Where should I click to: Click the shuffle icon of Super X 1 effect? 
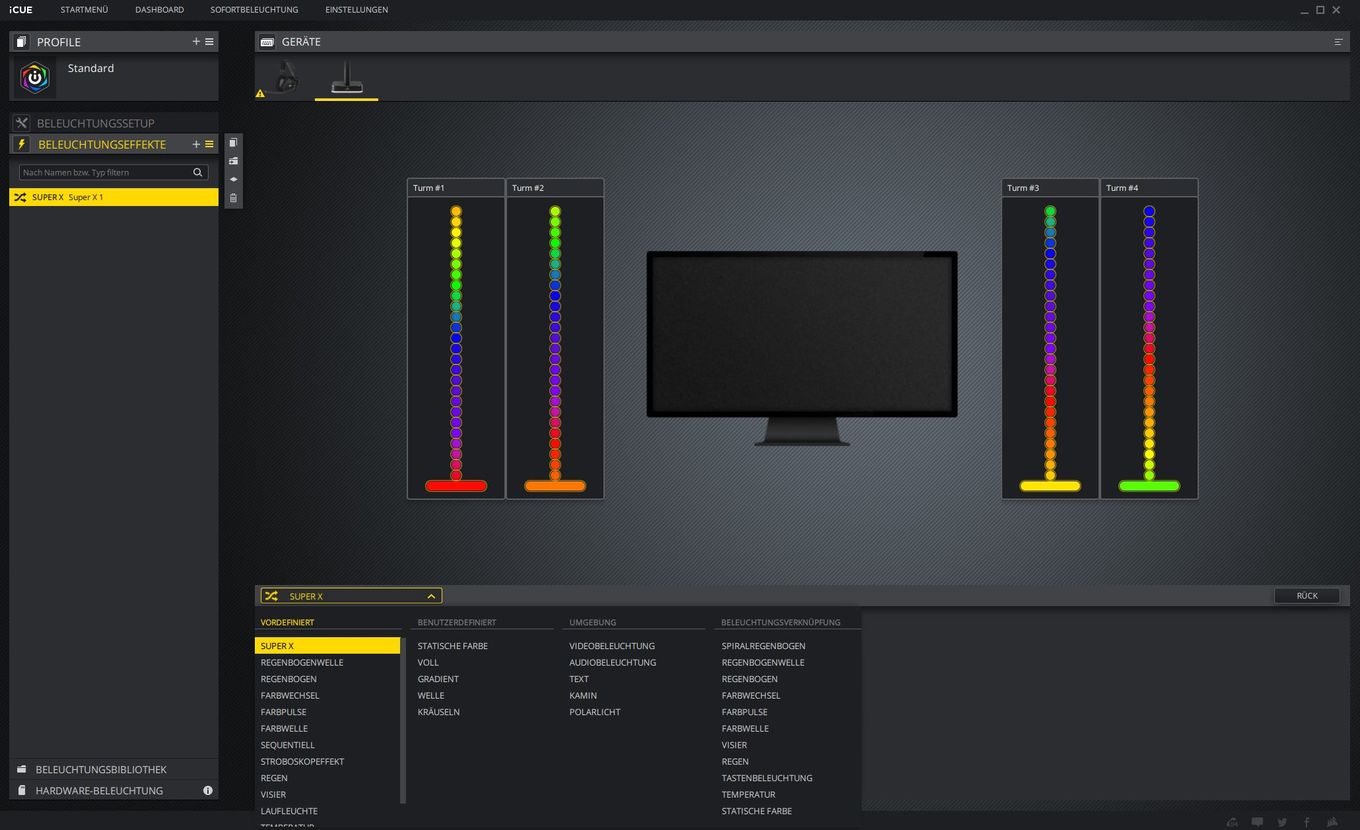[20, 197]
